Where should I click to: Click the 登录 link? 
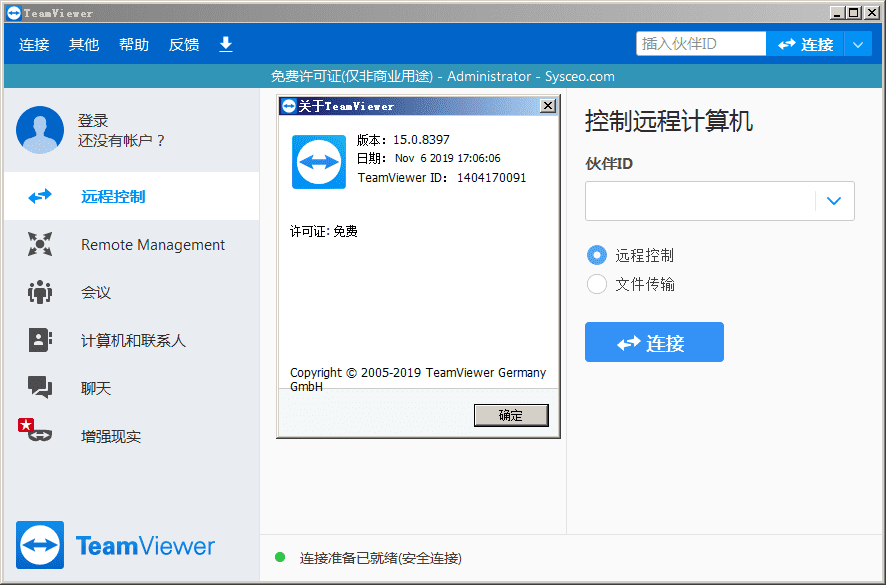click(93, 120)
